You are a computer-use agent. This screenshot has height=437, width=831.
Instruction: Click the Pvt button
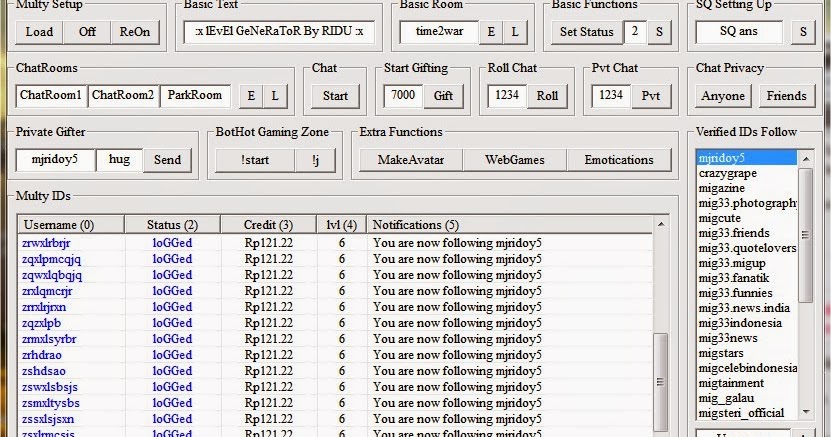tap(651, 96)
